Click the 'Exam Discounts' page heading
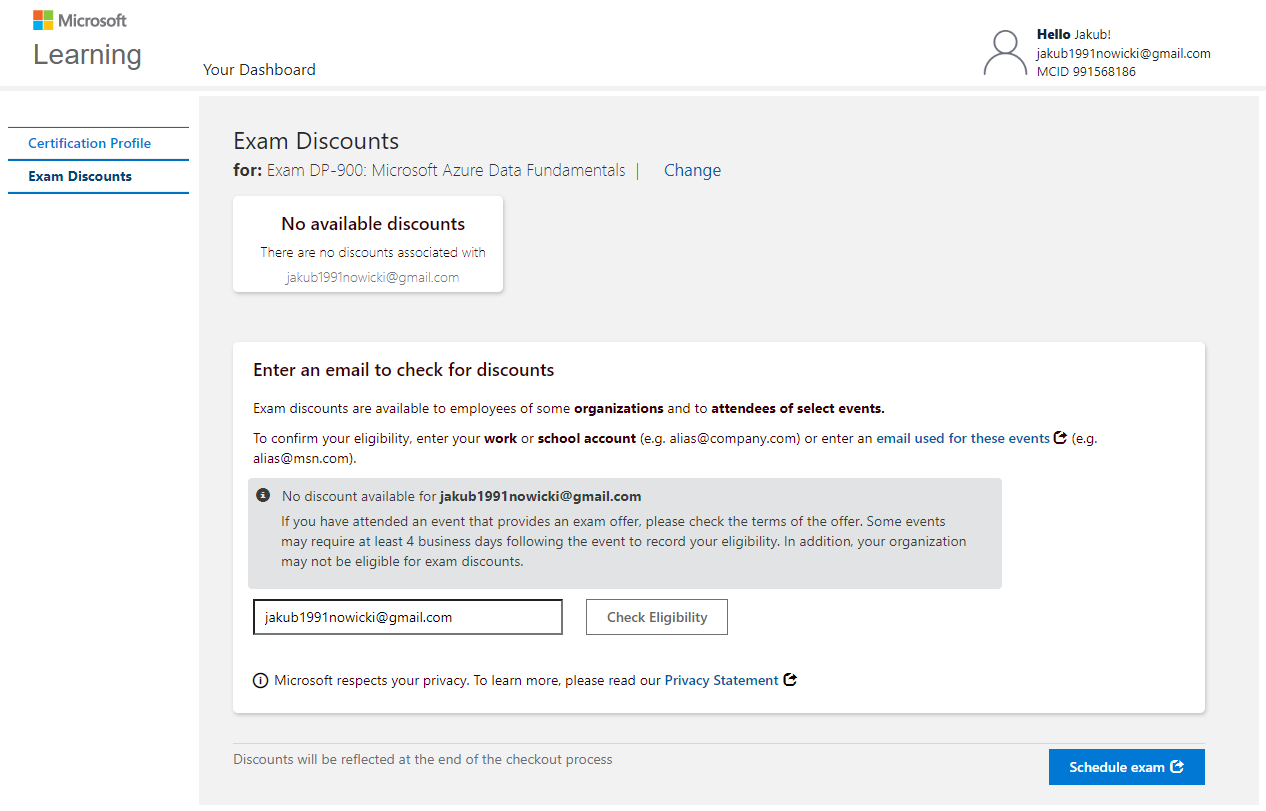Viewport: 1266px width, 811px height. (x=316, y=141)
